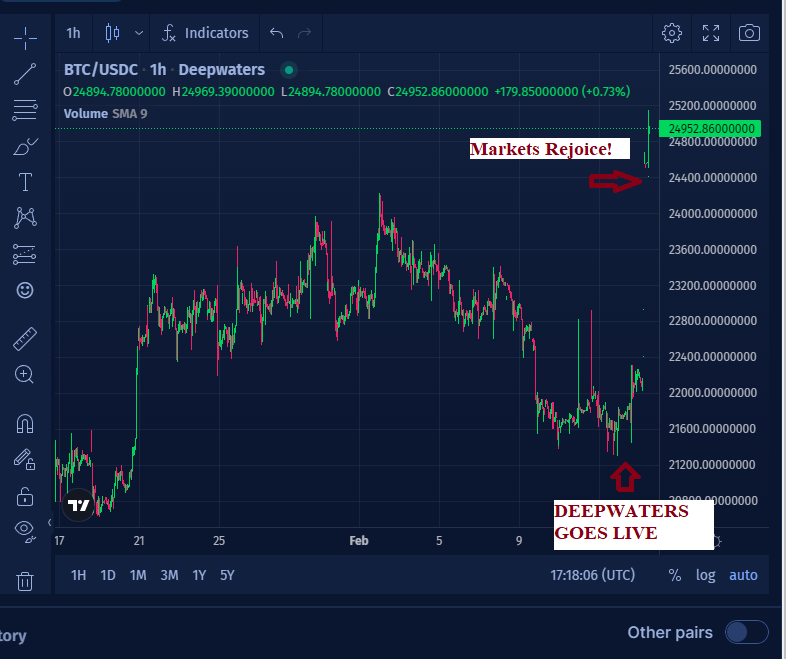Switch to the 3M date range

point(169,575)
